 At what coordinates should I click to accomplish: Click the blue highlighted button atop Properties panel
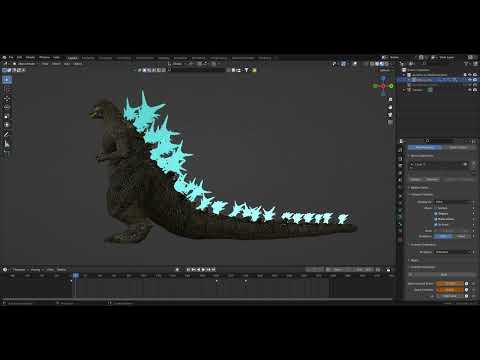424,147
